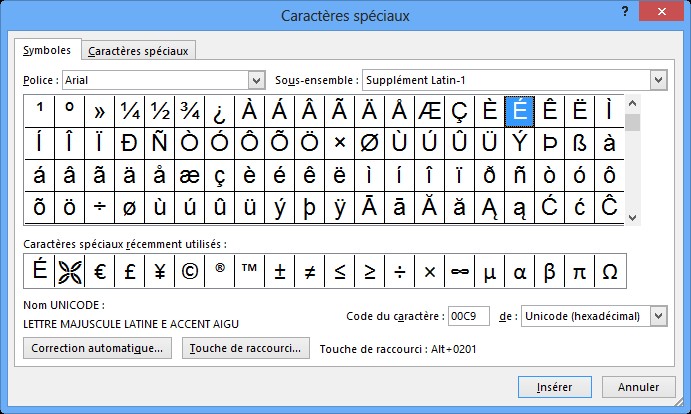Select the euro sign in recent symbols
Viewport: 691px width, 414px height.
(x=100, y=271)
